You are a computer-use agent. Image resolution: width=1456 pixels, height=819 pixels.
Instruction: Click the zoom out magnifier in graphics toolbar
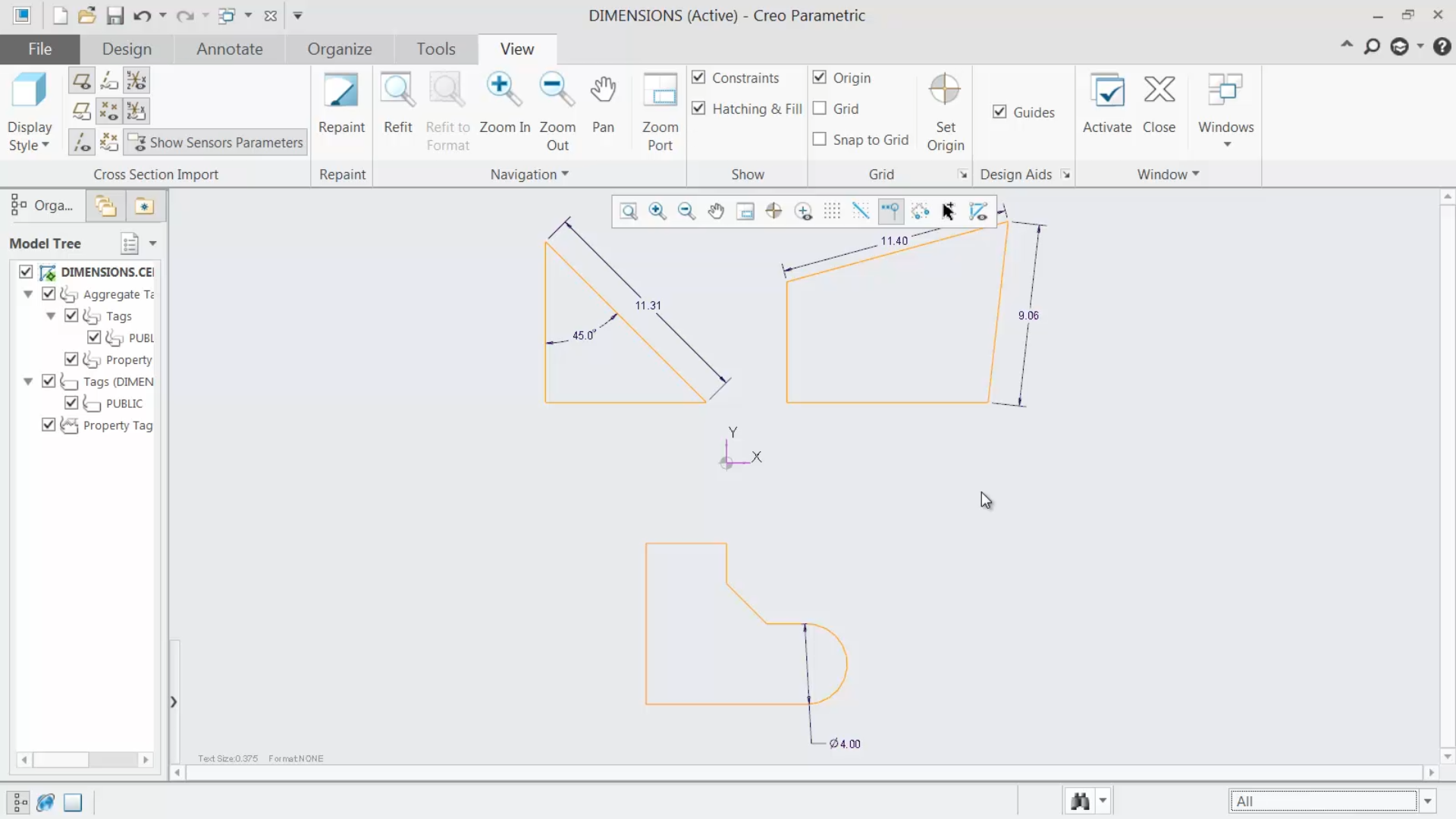coord(686,211)
